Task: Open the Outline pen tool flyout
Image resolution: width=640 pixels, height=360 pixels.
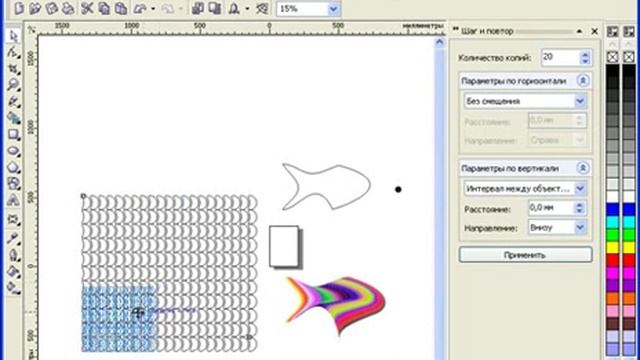Action: 13,256
